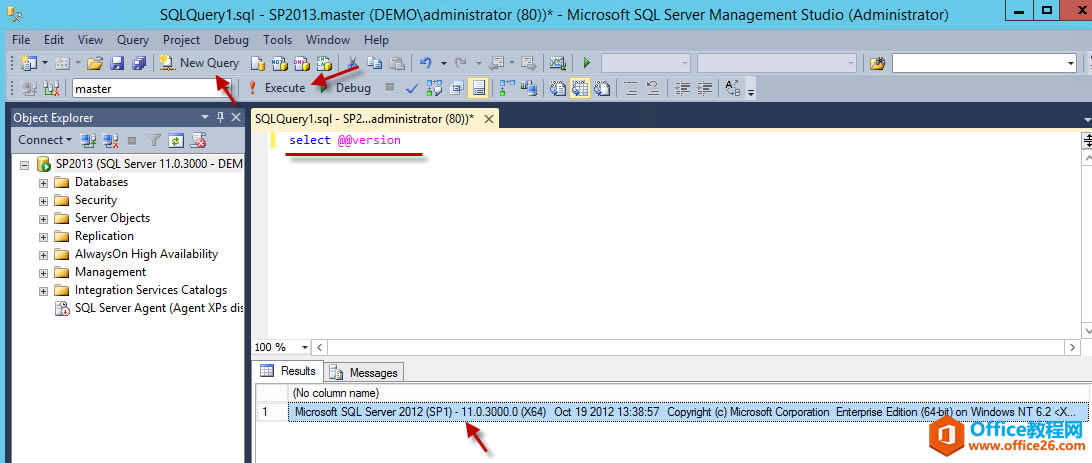Expand the Security folder node
Screen dimensions: 1092x463
point(43,201)
